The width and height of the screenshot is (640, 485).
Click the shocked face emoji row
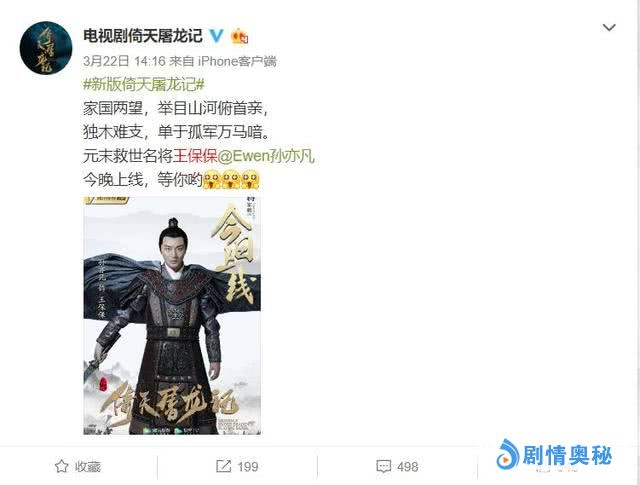pos(231,180)
